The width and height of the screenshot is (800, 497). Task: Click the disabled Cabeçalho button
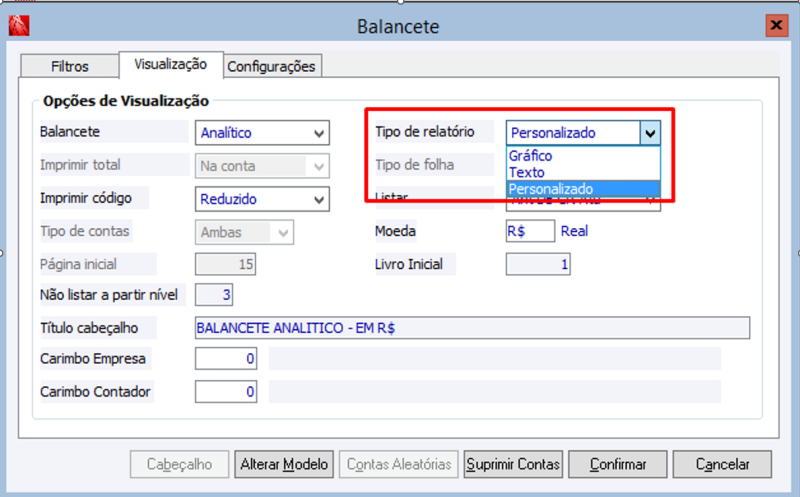pos(179,464)
